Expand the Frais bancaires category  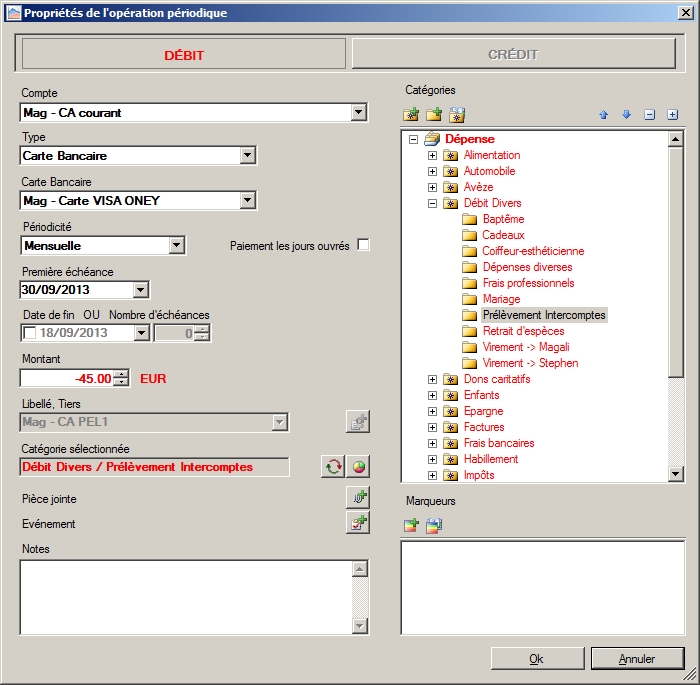point(432,443)
